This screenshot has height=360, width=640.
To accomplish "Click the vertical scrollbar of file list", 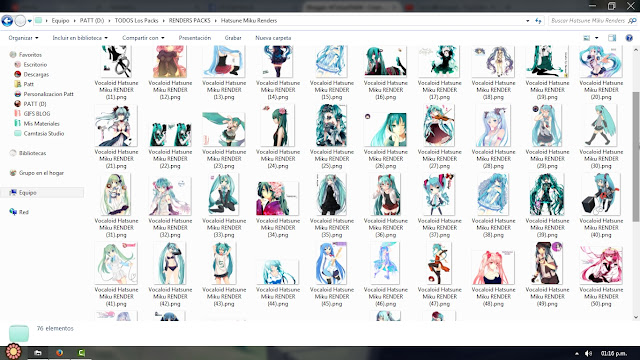I will [636, 157].
